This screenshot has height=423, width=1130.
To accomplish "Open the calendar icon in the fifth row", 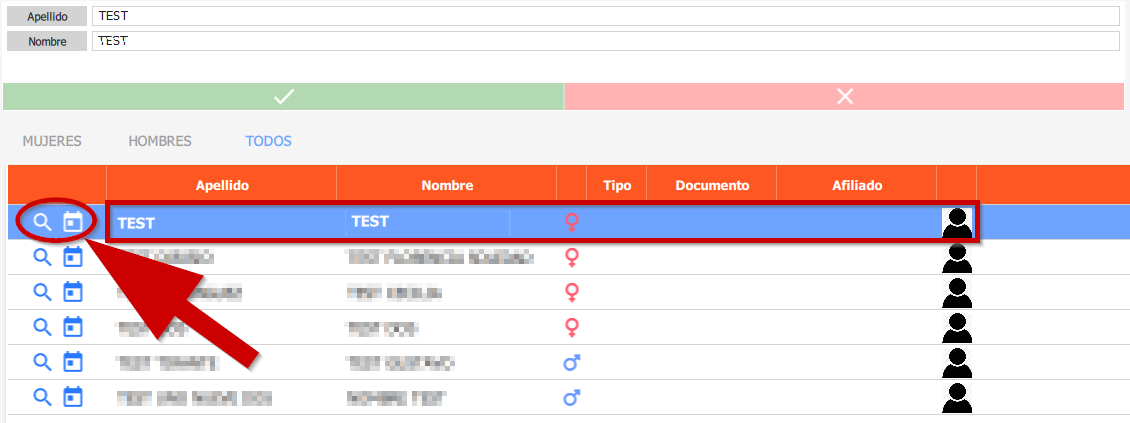I will pos(72,362).
